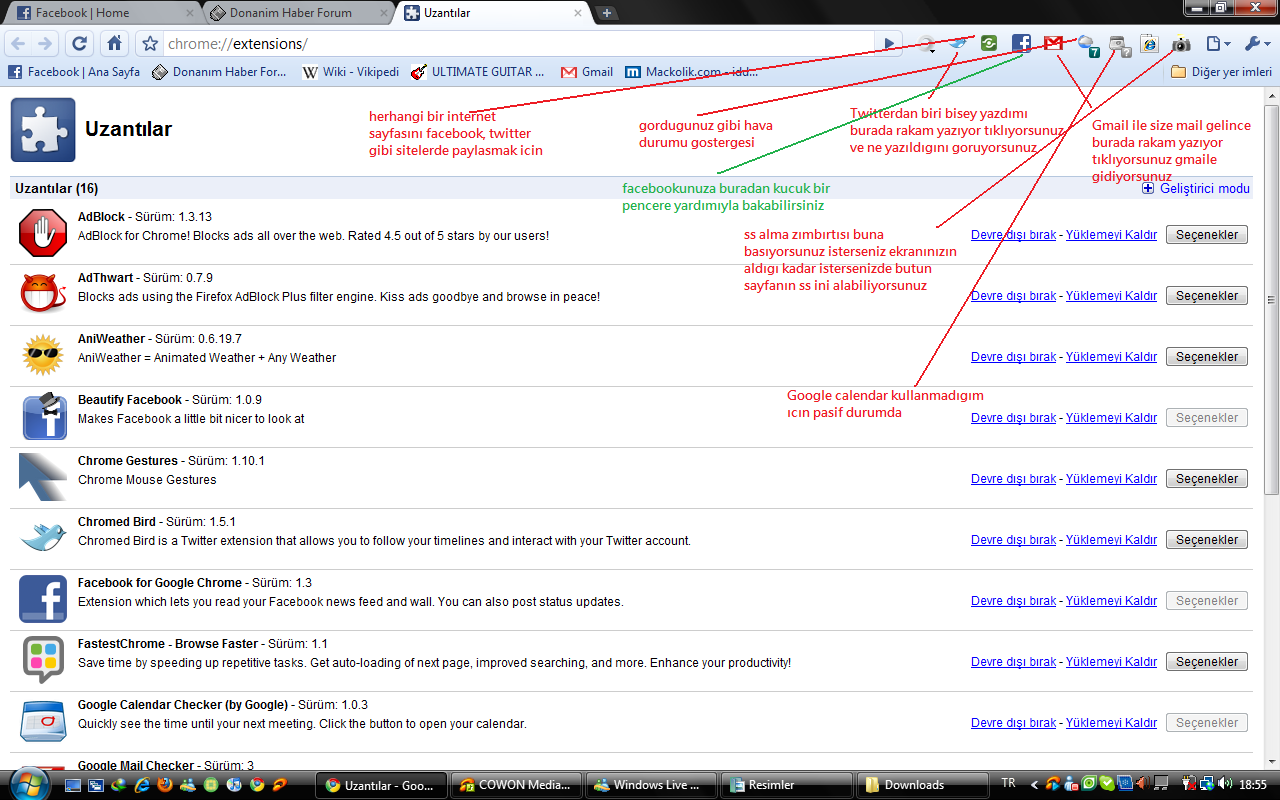Go forward using the forward arrow
1280x800 pixels.
pyautogui.click(x=45, y=44)
